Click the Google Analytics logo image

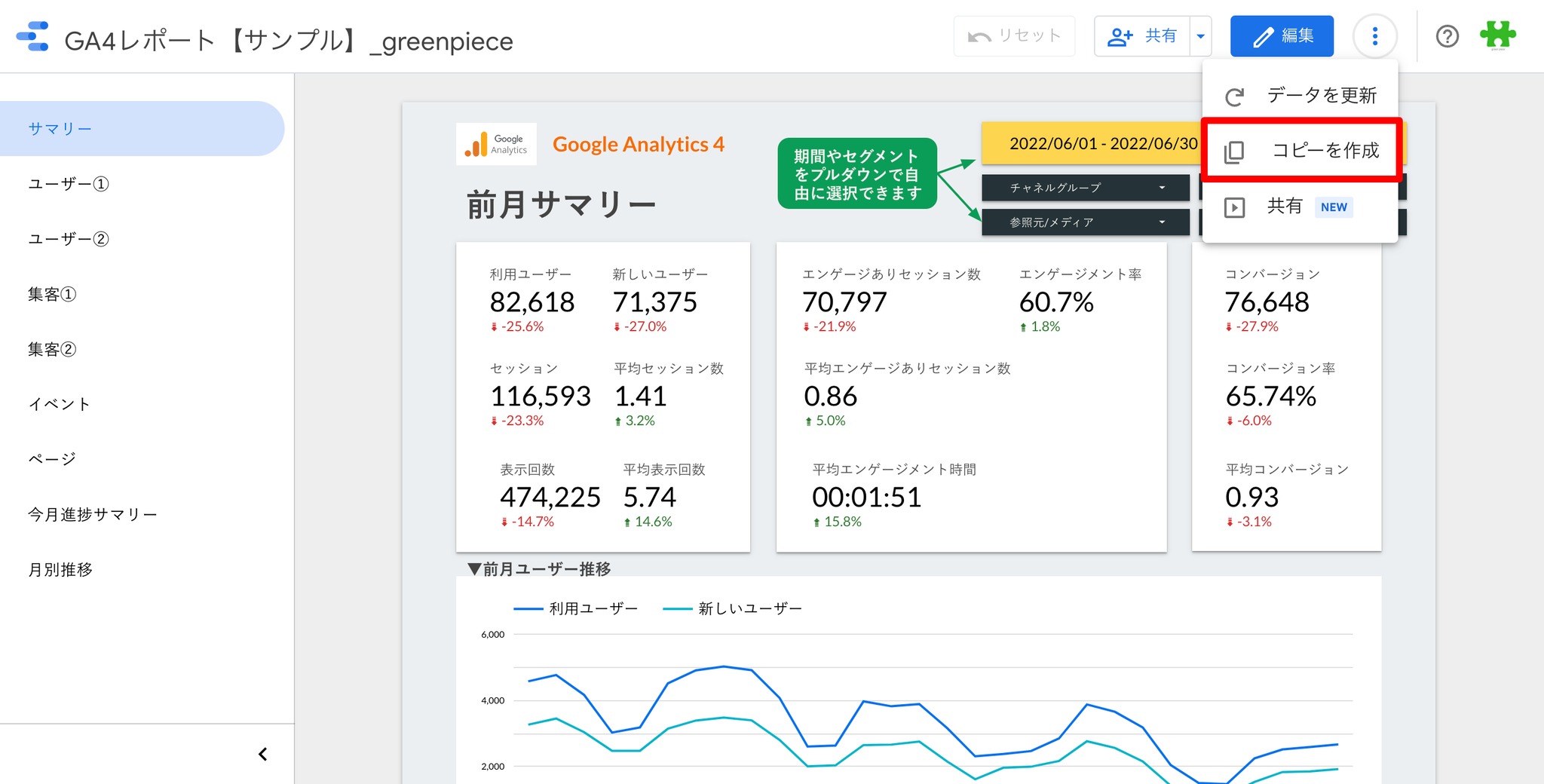(496, 144)
